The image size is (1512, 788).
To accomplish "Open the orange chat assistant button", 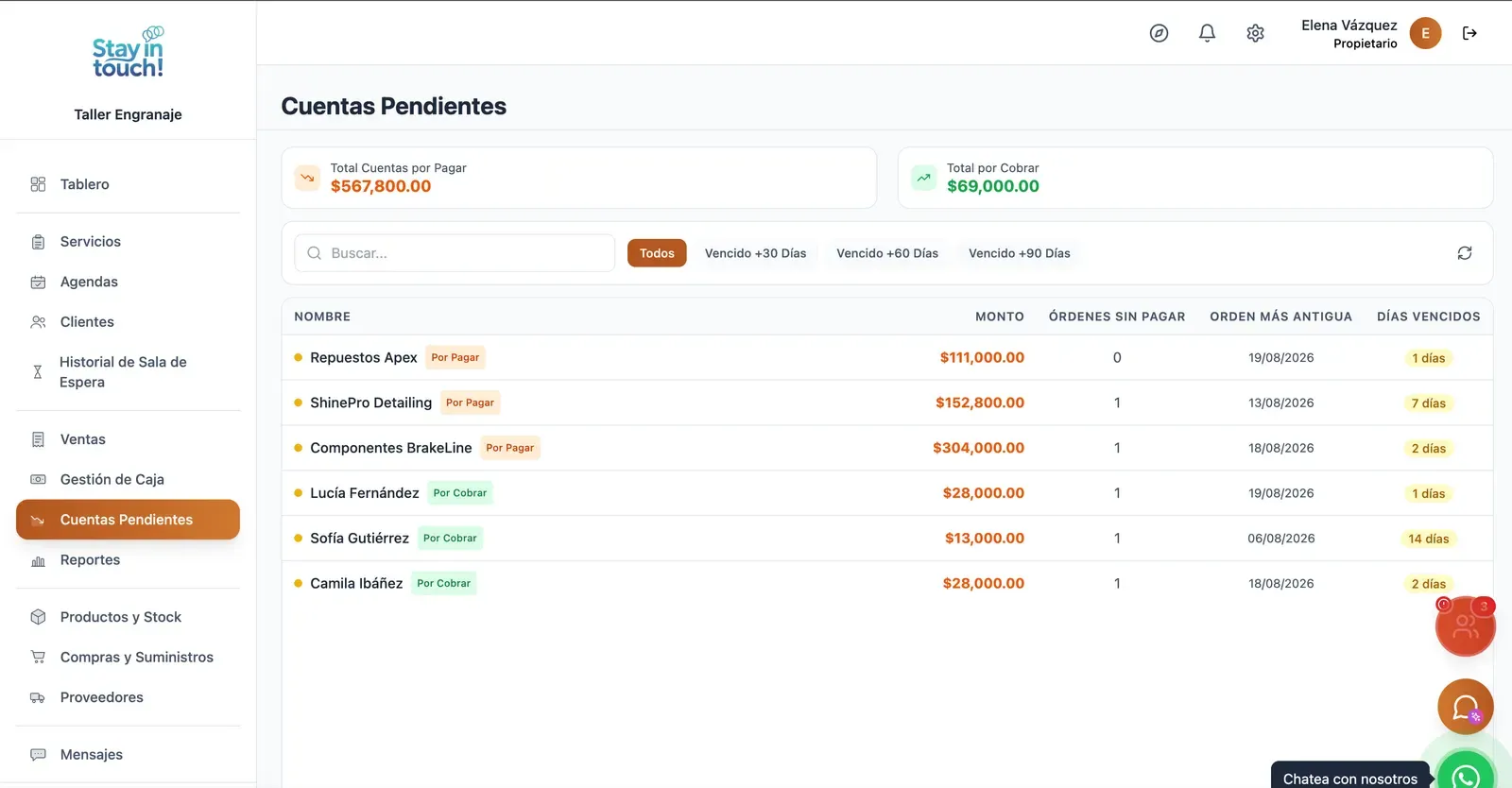I will (x=1466, y=707).
